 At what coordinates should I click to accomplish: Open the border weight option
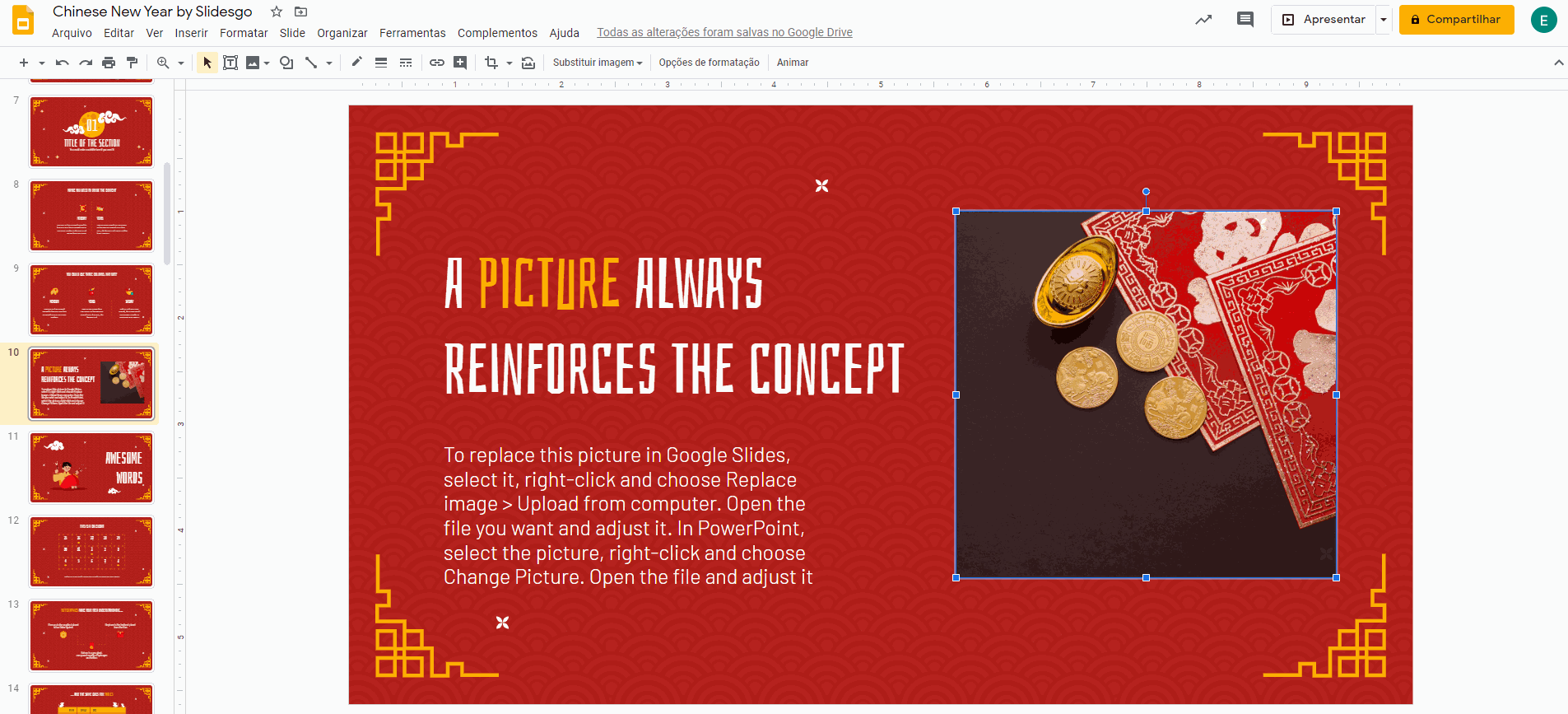point(381,63)
